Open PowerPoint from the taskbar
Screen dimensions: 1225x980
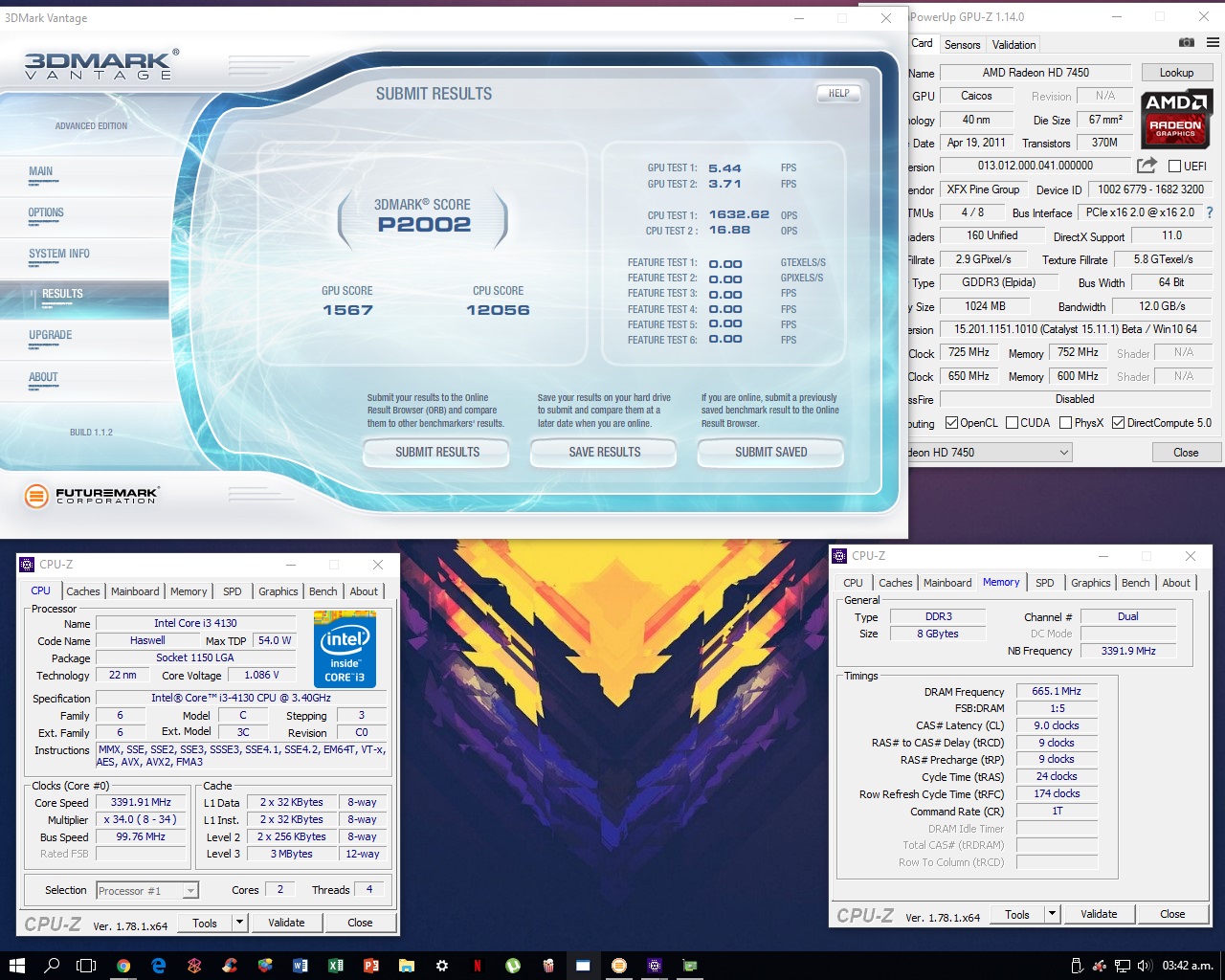(x=370, y=966)
